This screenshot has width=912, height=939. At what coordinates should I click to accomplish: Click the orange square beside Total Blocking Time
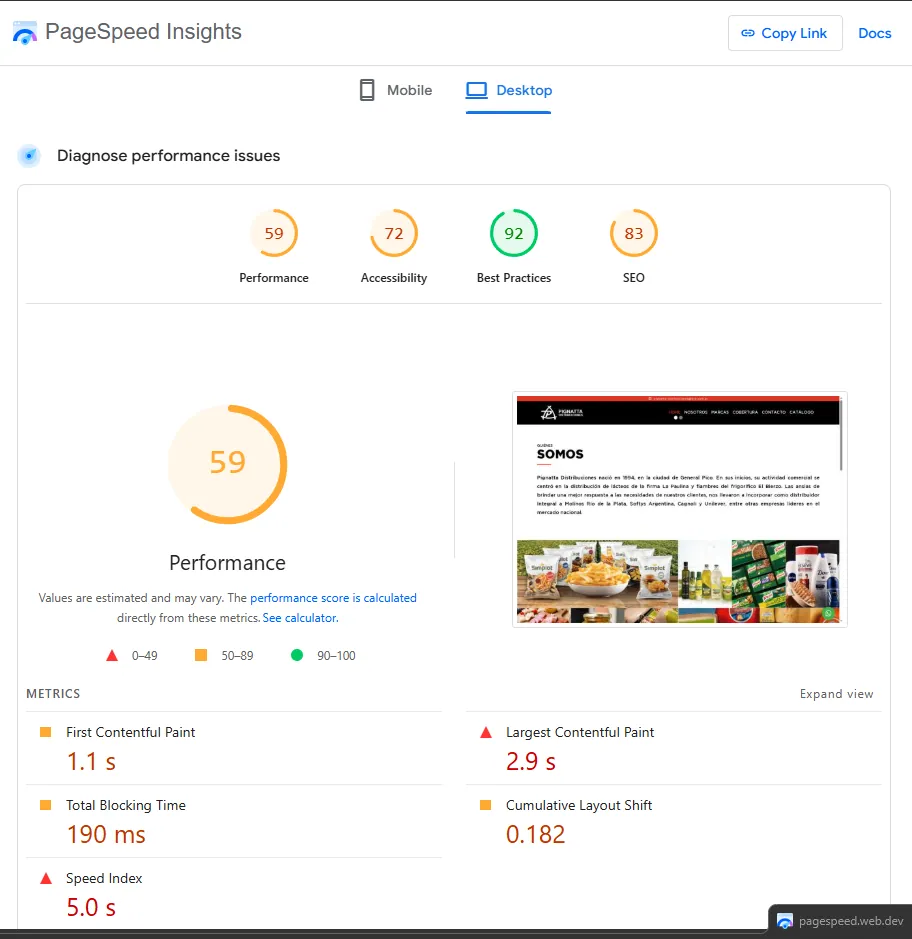coord(45,805)
